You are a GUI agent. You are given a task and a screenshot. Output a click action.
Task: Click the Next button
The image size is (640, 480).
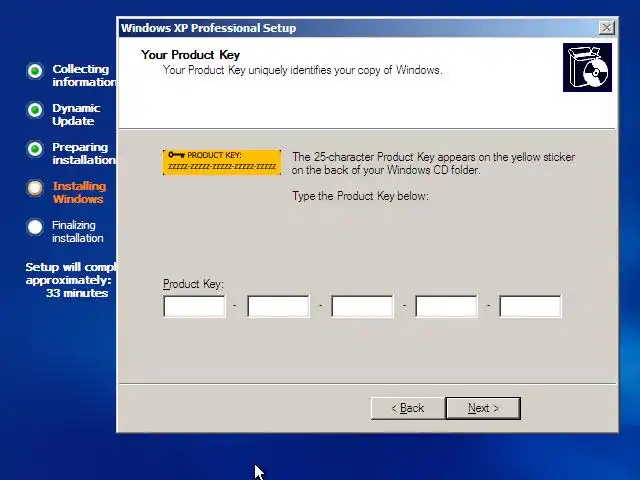[x=483, y=408]
